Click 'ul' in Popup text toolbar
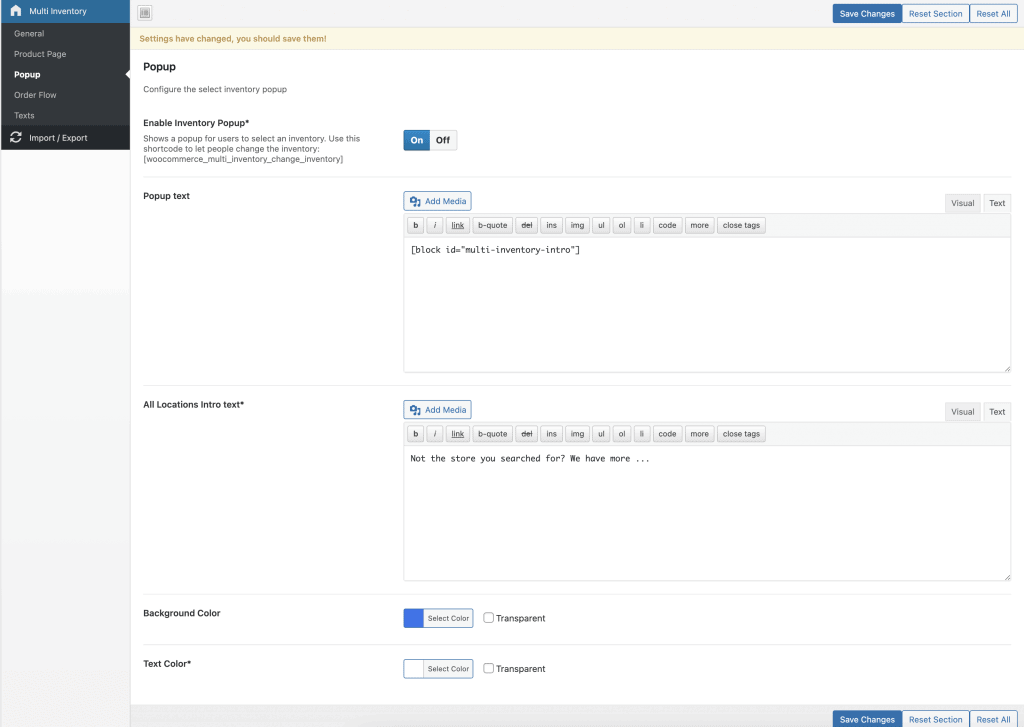The height and width of the screenshot is (727, 1024). 601,225
